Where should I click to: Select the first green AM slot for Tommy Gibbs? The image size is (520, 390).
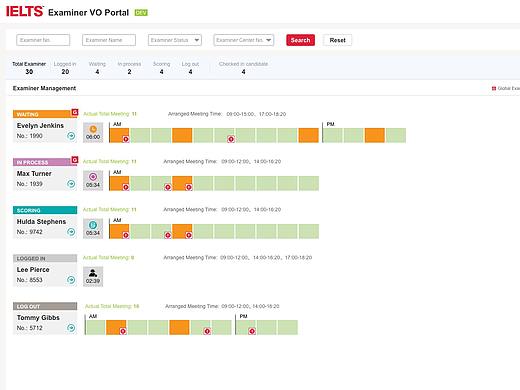[x=96, y=327]
